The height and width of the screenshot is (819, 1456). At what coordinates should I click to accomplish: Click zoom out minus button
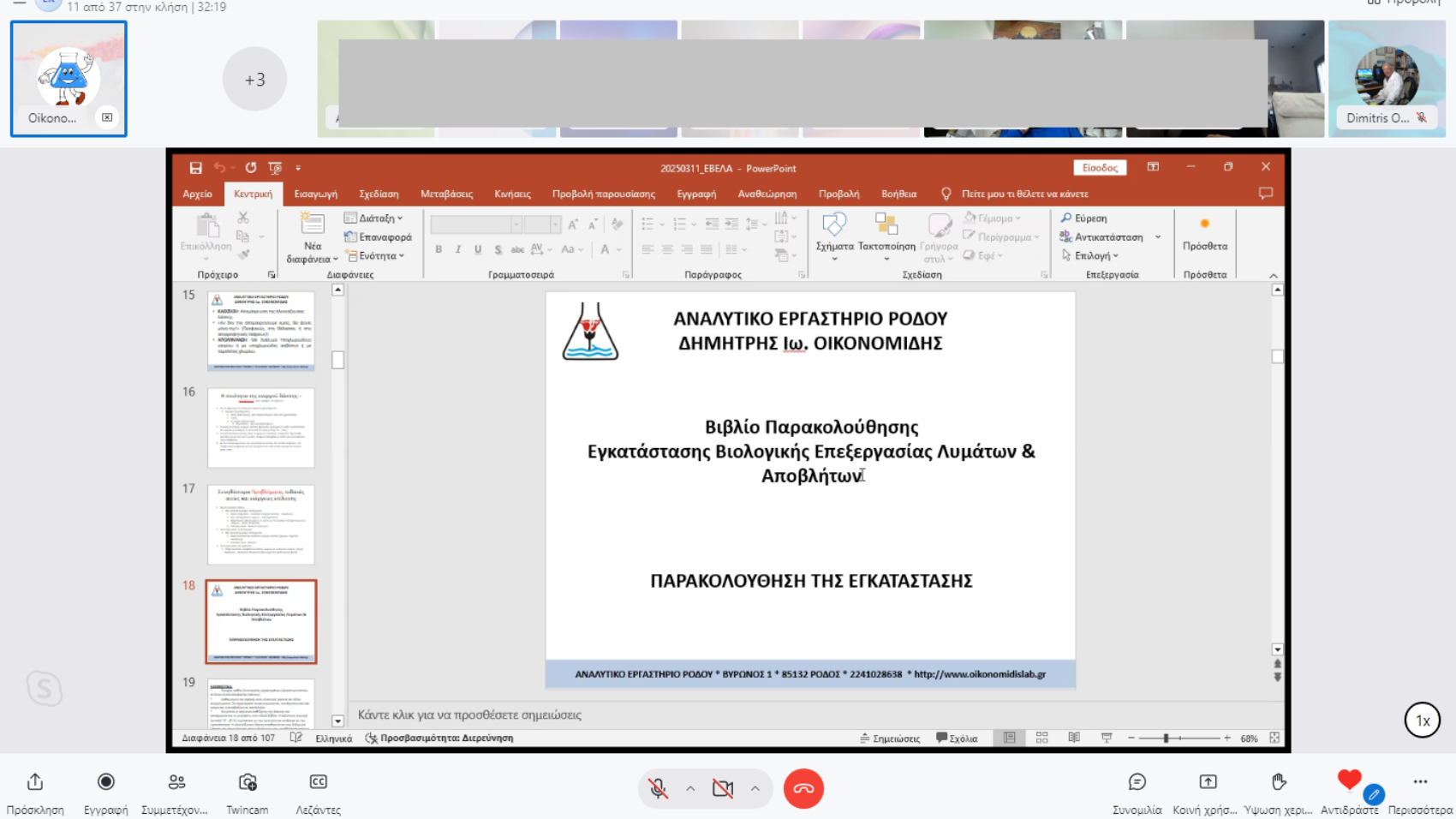pos(1131,738)
